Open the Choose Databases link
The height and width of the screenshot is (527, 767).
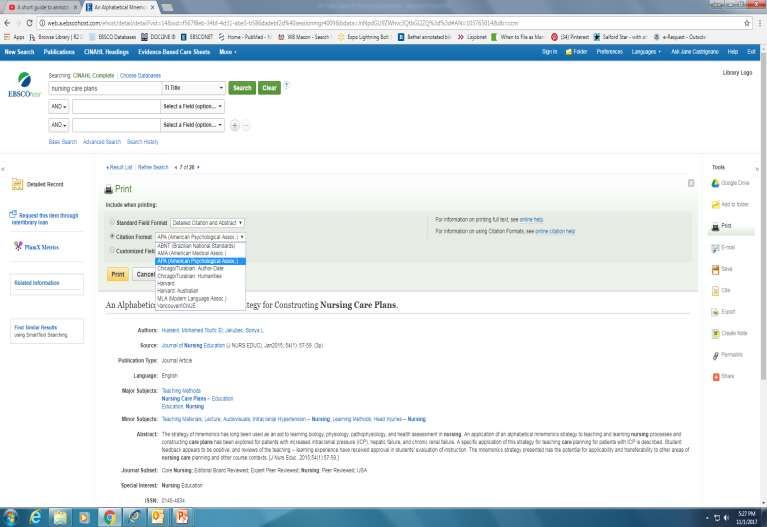pos(140,76)
